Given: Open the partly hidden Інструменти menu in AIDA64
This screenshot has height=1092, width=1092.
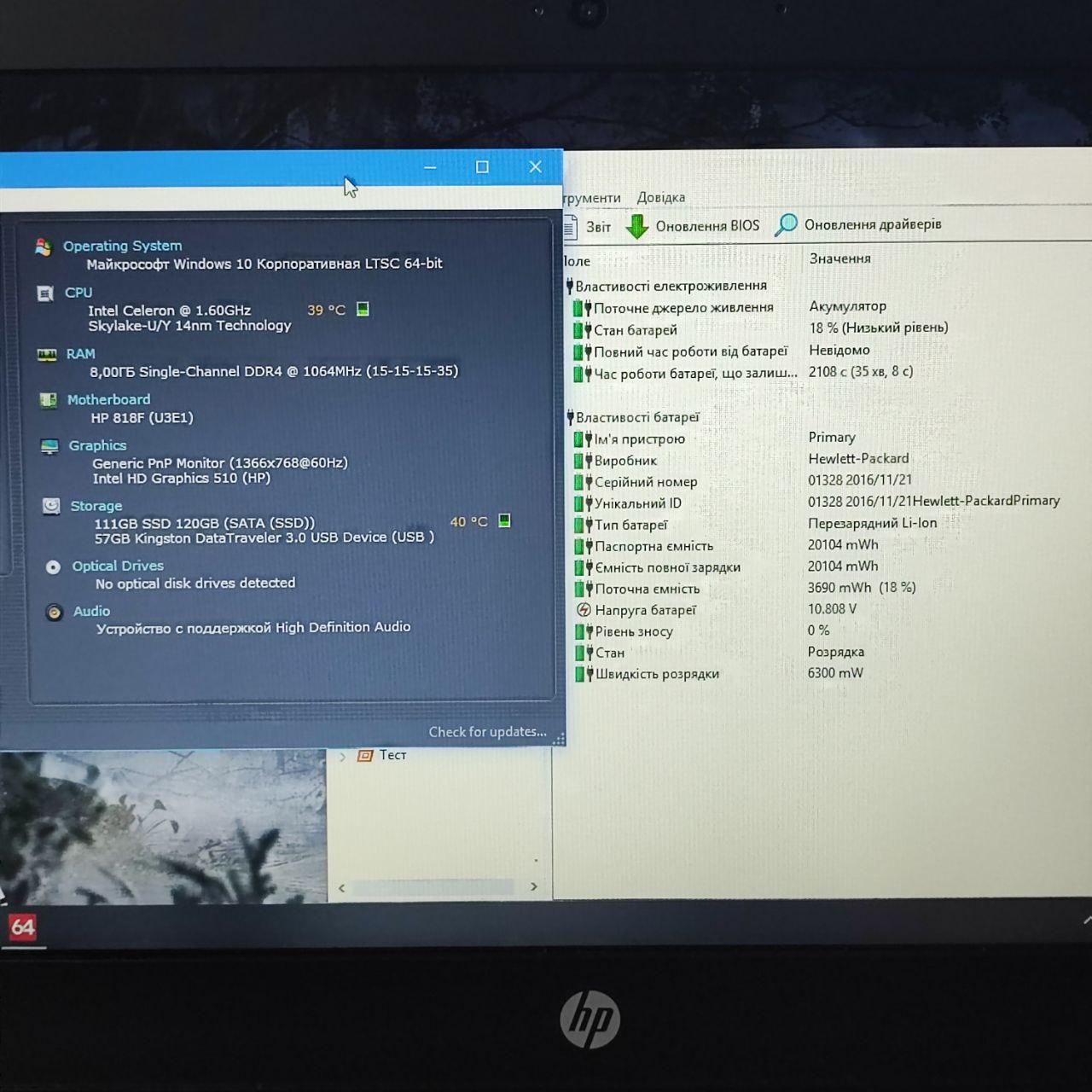Looking at the screenshot, I should [x=592, y=198].
